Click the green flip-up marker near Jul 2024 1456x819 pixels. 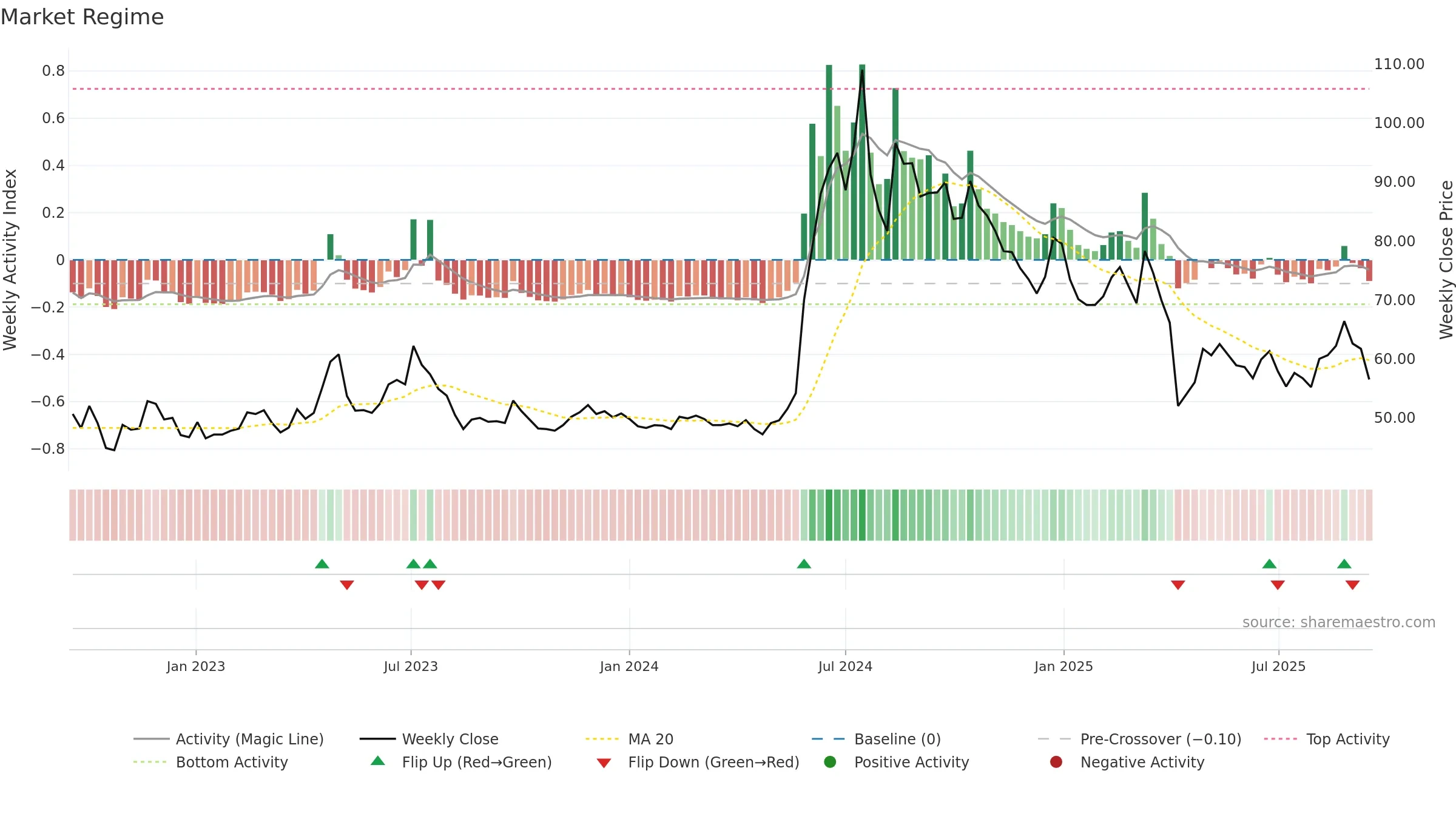coord(804,564)
